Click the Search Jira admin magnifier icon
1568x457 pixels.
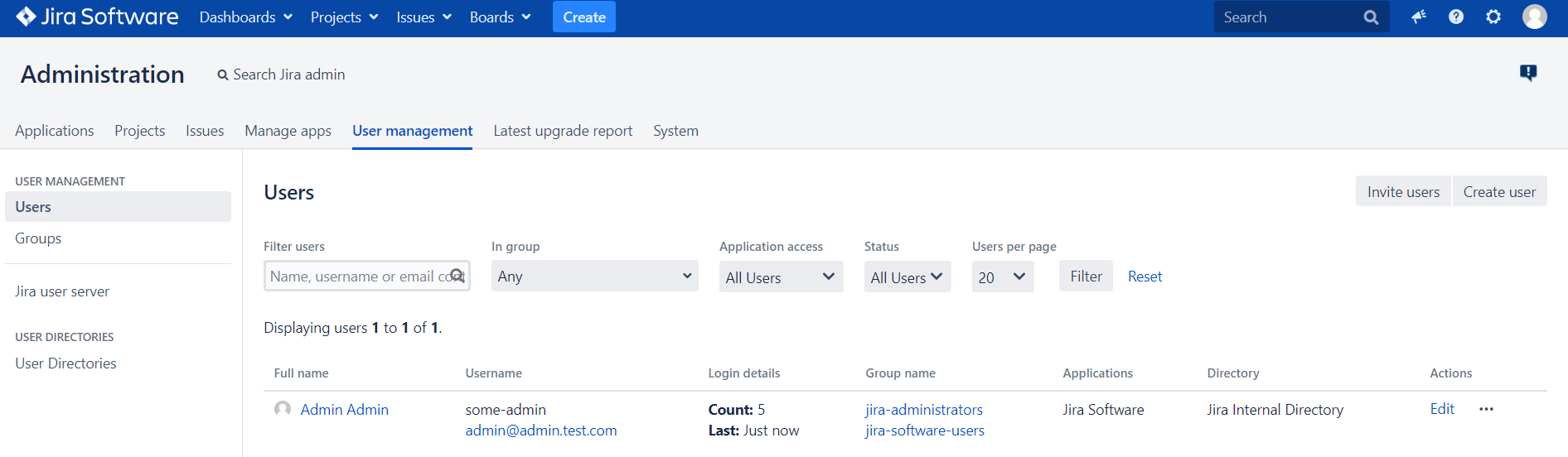click(x=223, y=75)
